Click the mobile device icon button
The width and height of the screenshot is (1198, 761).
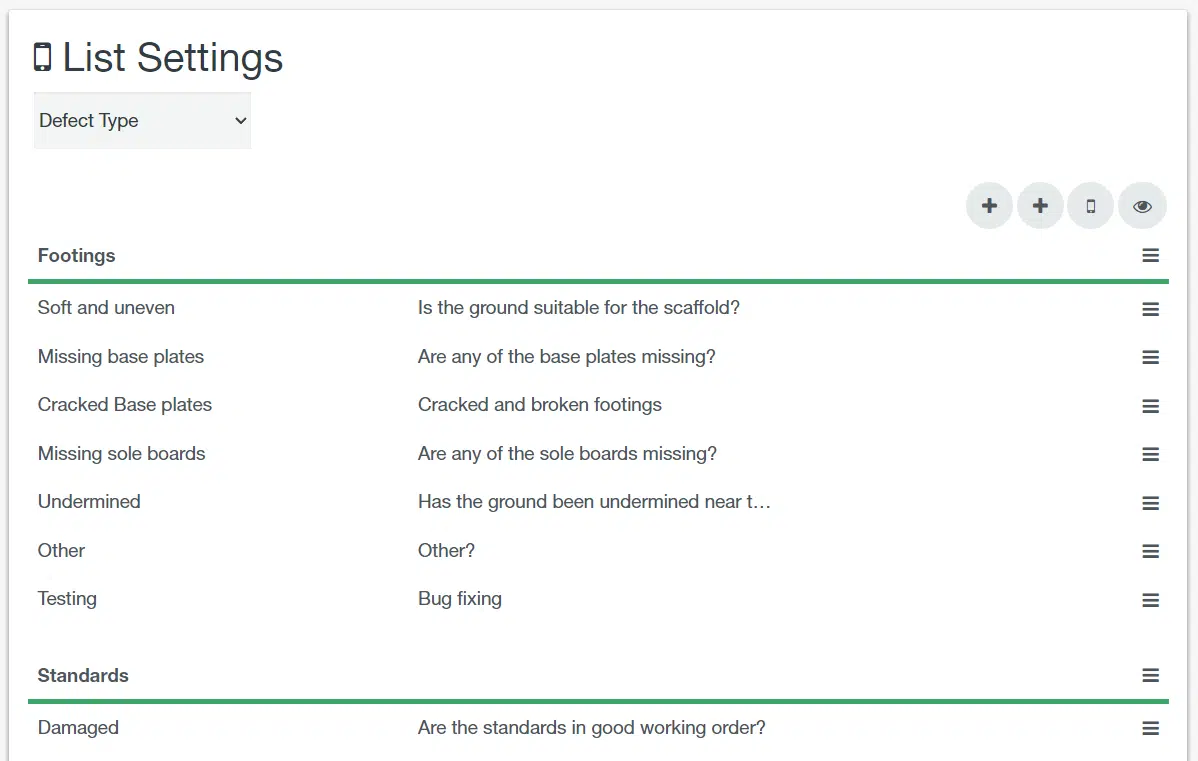1091,206
